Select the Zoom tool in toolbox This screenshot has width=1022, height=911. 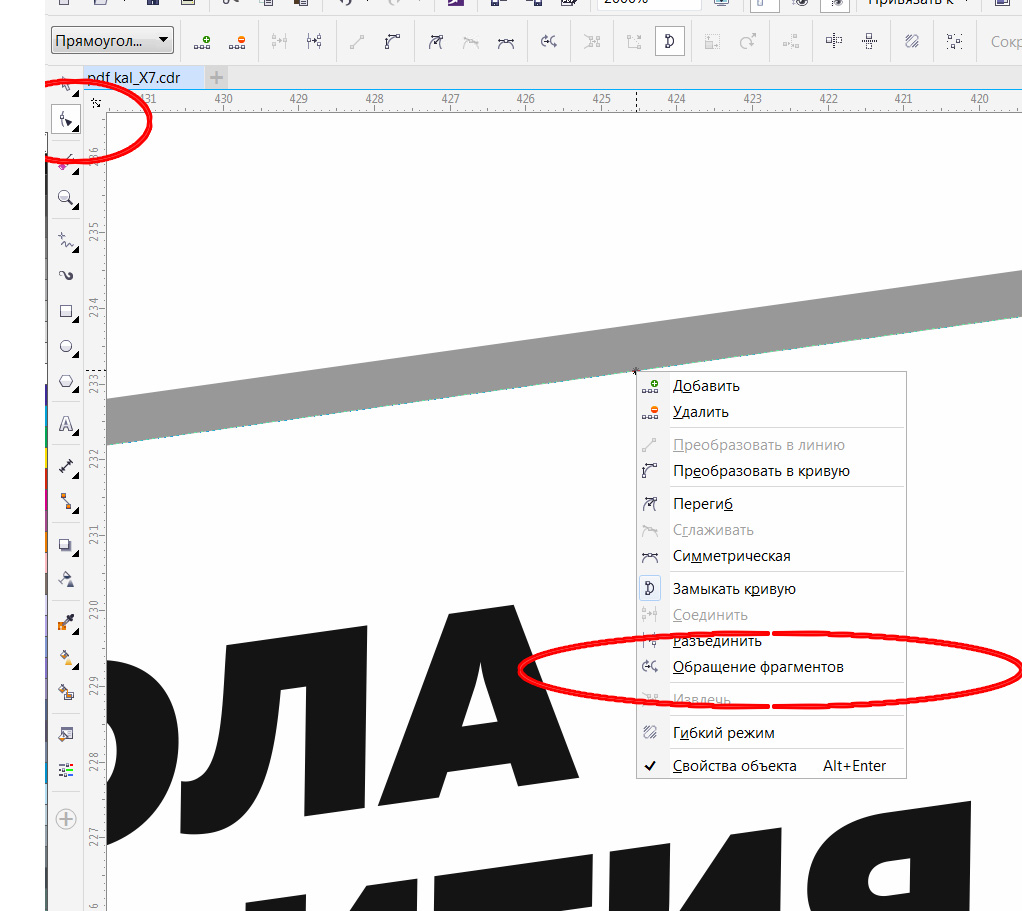click(x=66, y=198)
